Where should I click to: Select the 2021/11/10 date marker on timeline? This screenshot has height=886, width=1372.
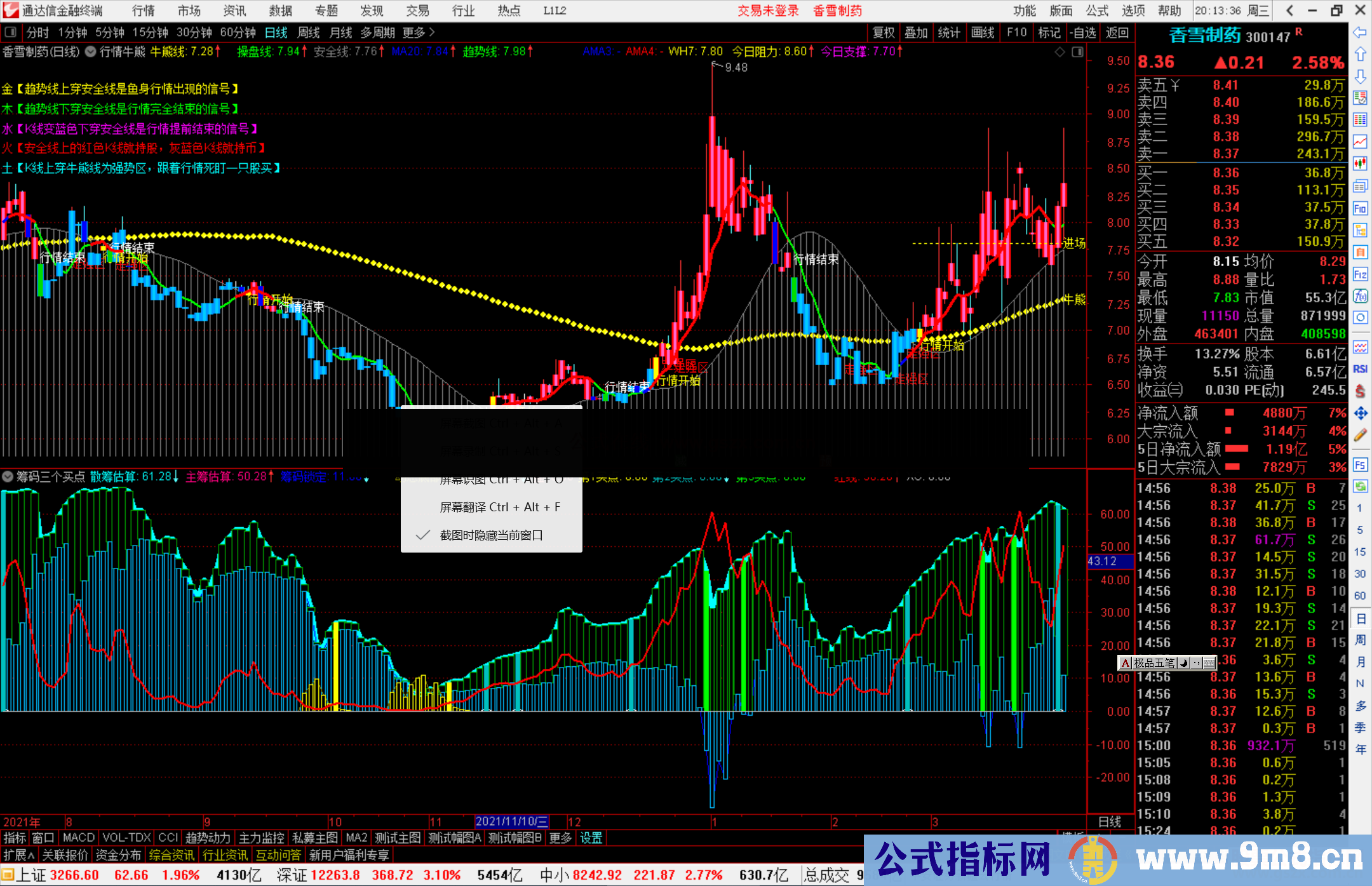(x=511, y=821)
